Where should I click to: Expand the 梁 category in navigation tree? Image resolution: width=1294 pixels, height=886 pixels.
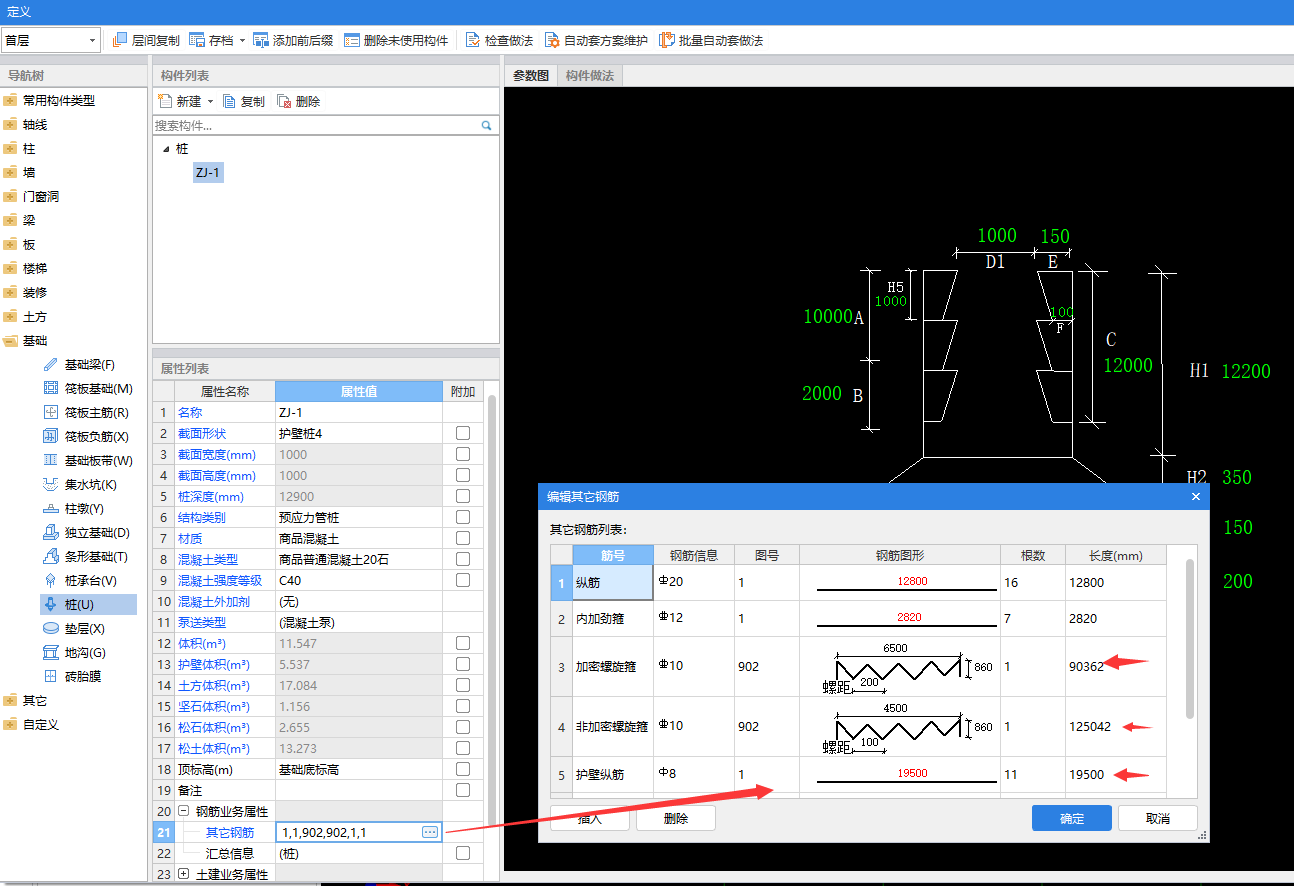[10, 221]
